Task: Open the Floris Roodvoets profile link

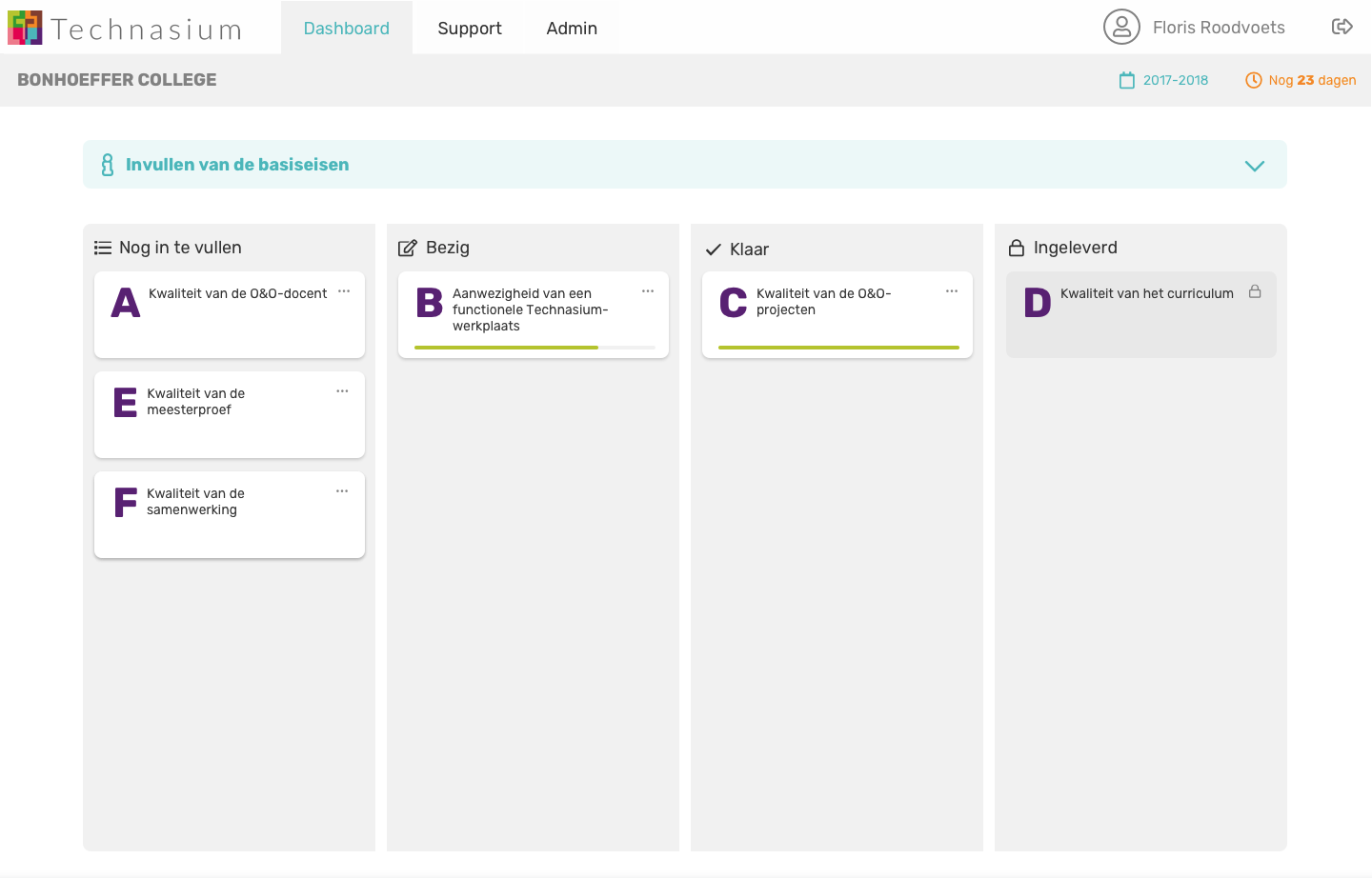Action: coord(1218,28)
